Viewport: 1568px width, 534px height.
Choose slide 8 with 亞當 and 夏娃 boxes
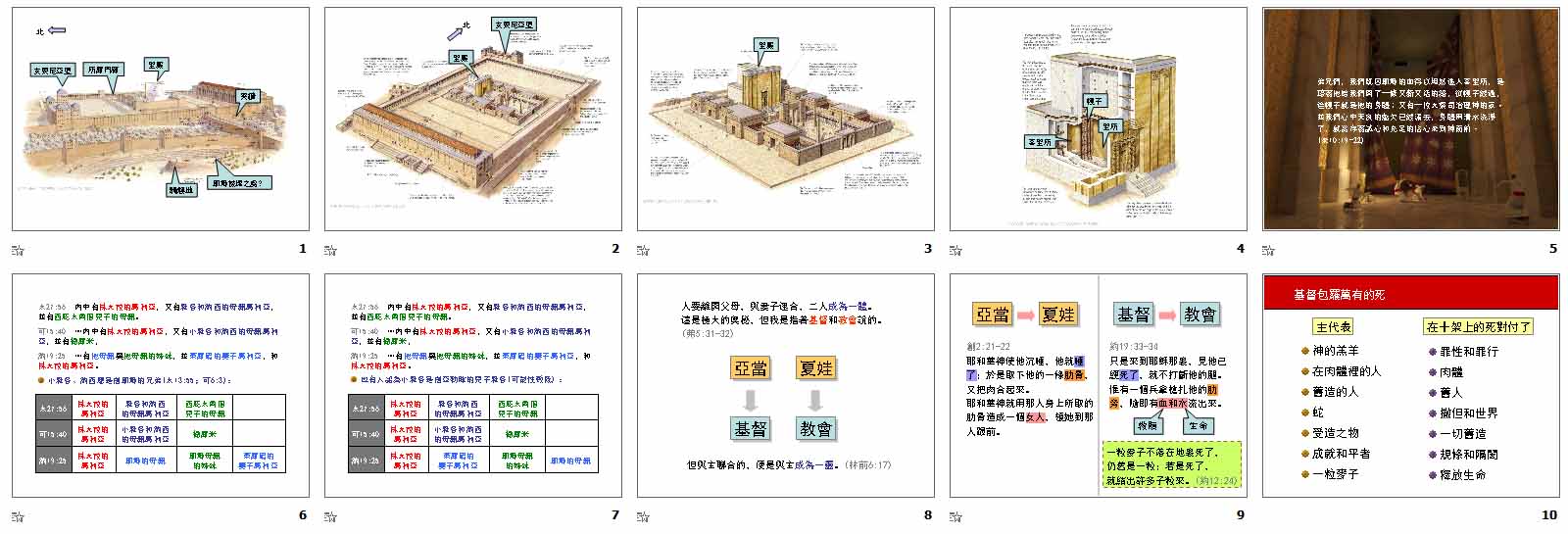[785, 385]
